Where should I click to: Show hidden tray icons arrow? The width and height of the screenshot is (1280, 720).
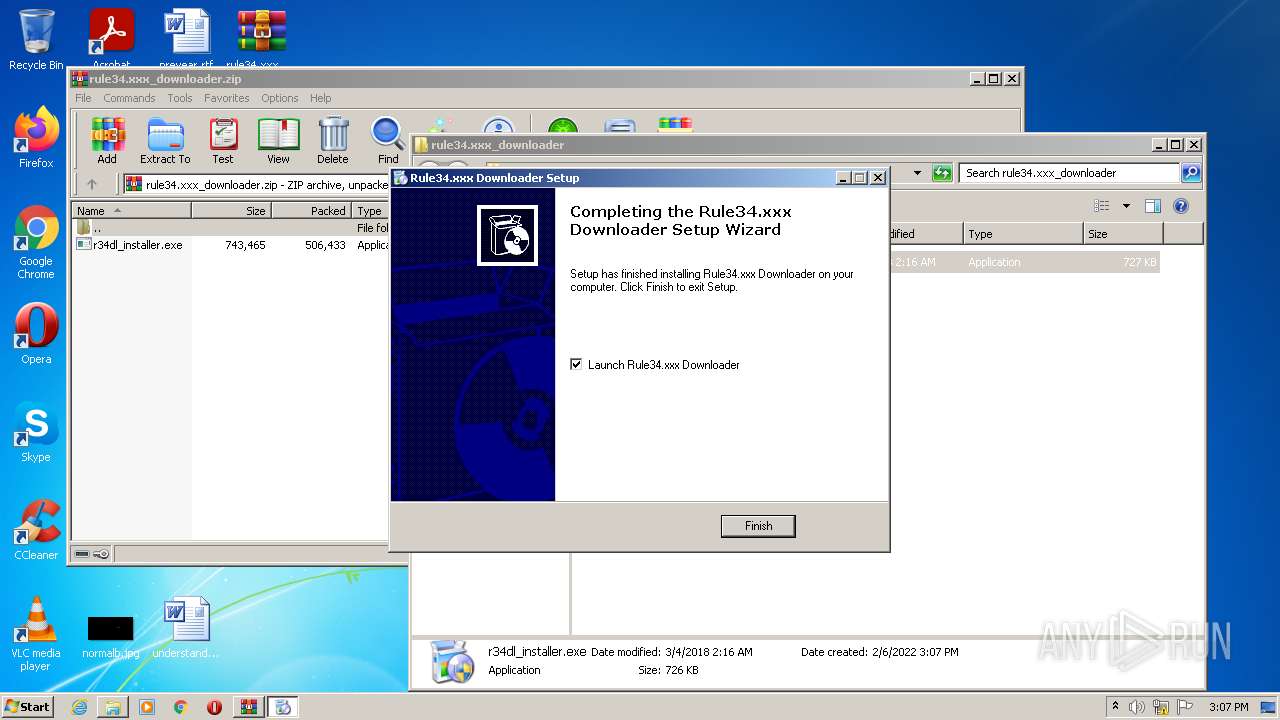tap(1115, 707)
